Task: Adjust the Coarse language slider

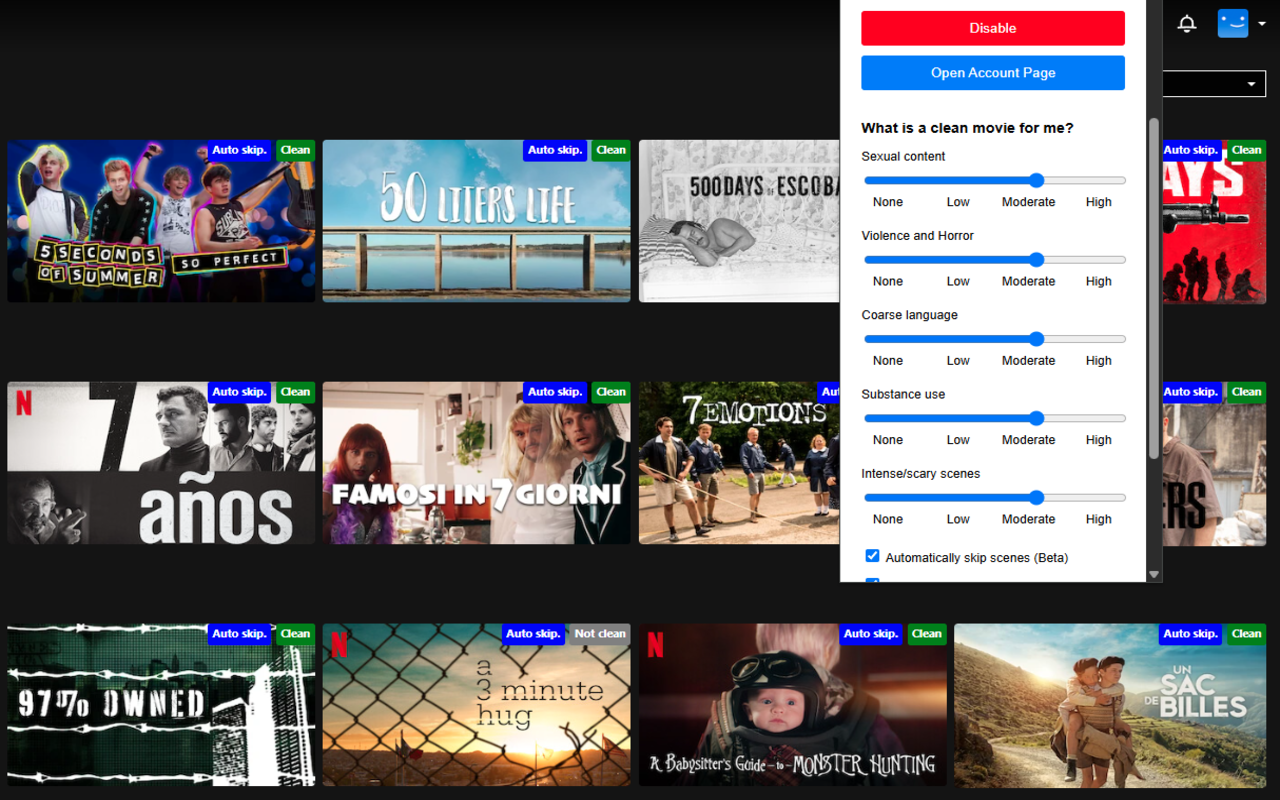Action: [x=995, y=339]
